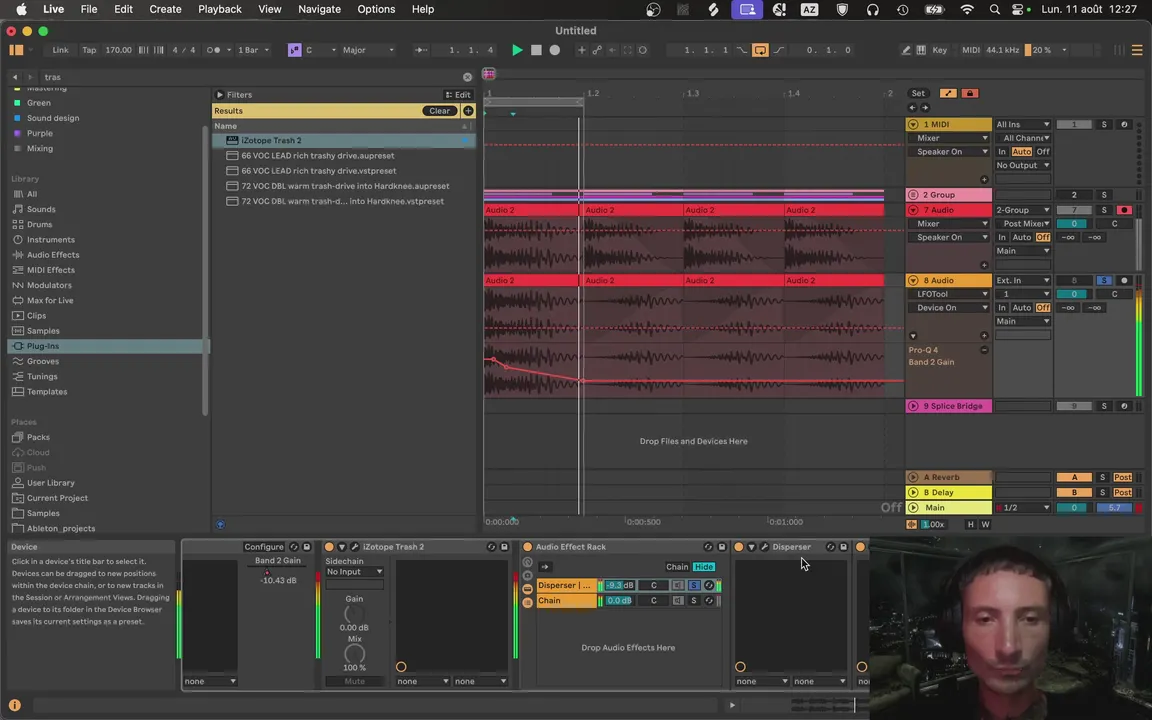This screenshot has width=1152, height=720.
Task: Open User Library in Places
Action: click(x=51, y=483)
